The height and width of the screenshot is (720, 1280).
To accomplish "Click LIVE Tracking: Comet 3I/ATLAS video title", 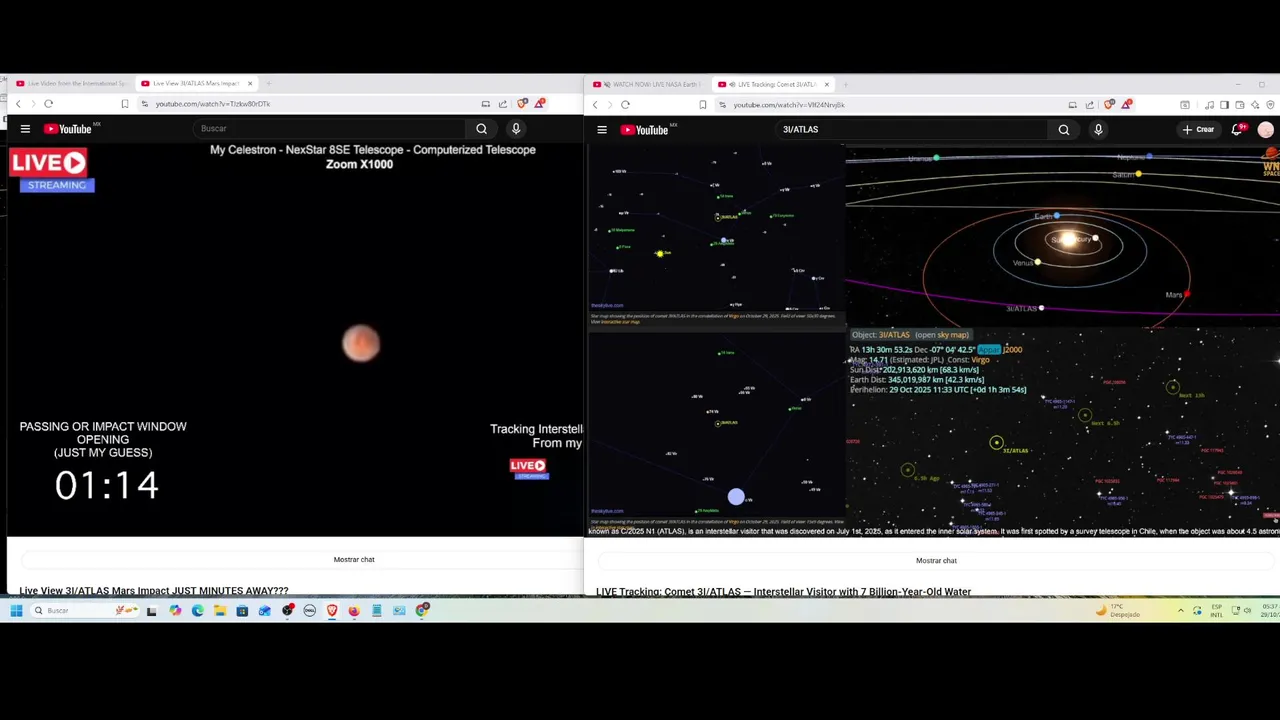I will pyautogui.click(x=783, y=591).
